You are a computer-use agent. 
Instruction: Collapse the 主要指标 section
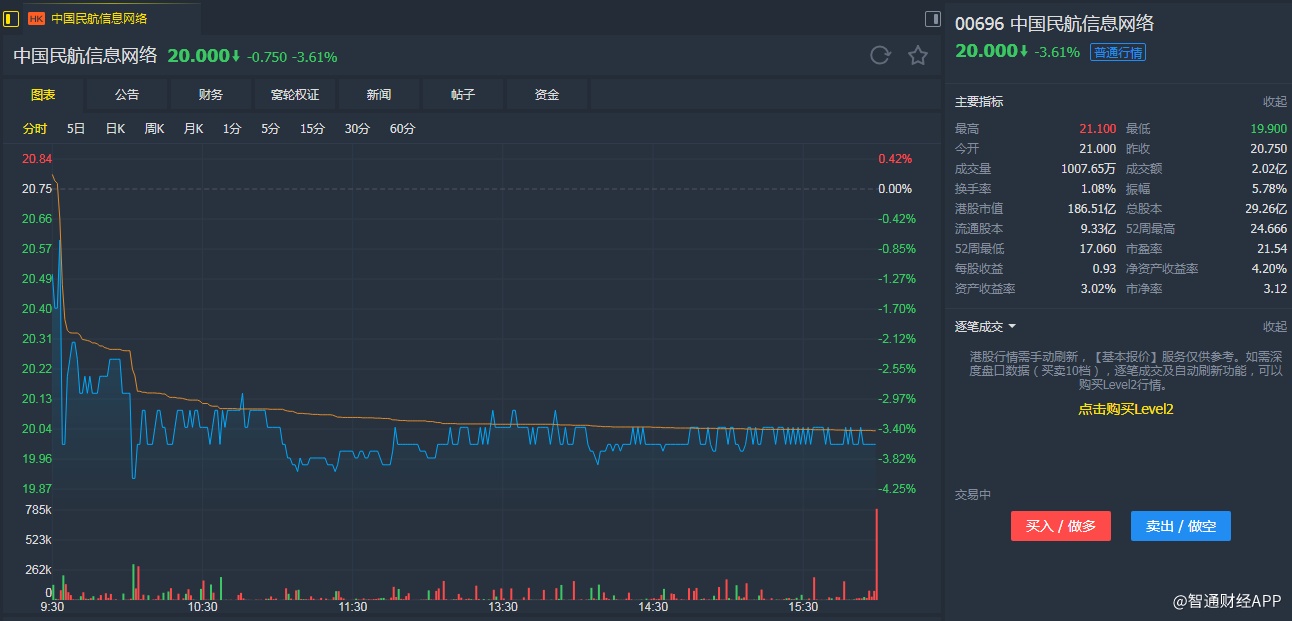[1275, 102]
